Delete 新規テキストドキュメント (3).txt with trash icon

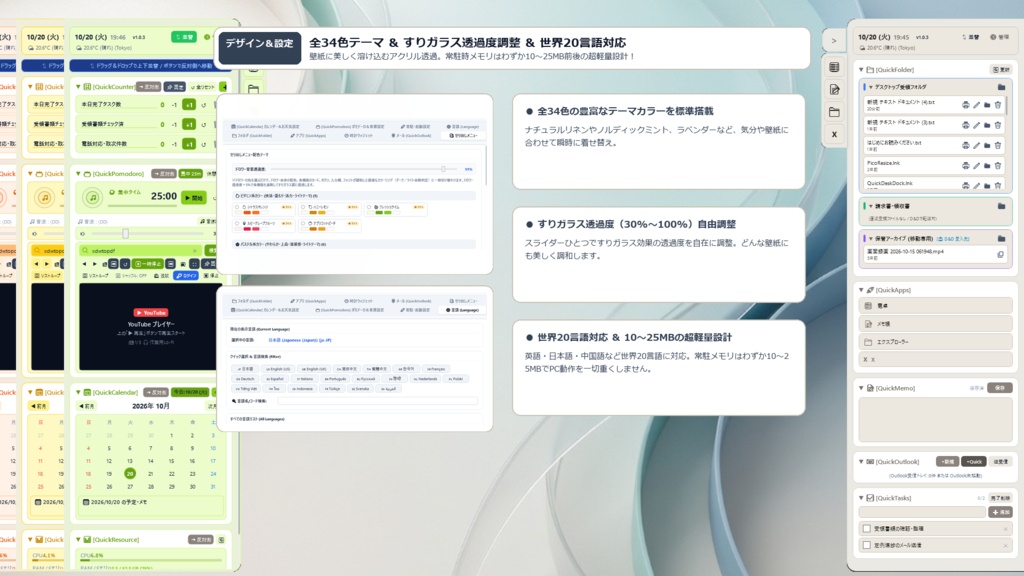(998, 125)
